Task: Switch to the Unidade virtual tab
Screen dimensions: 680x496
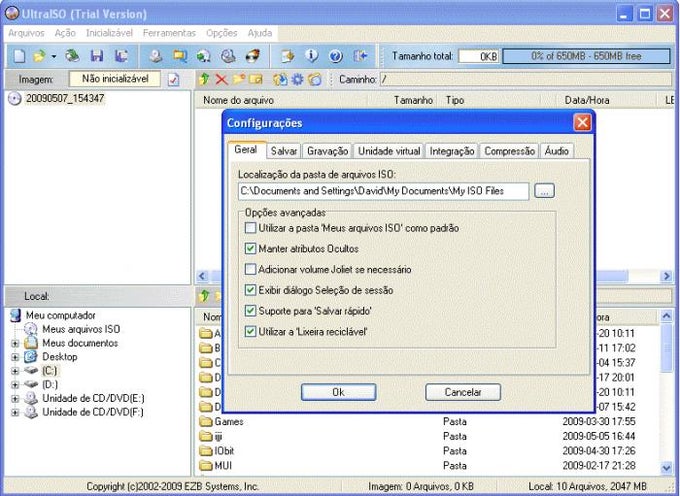Action: tap(389, 151)
